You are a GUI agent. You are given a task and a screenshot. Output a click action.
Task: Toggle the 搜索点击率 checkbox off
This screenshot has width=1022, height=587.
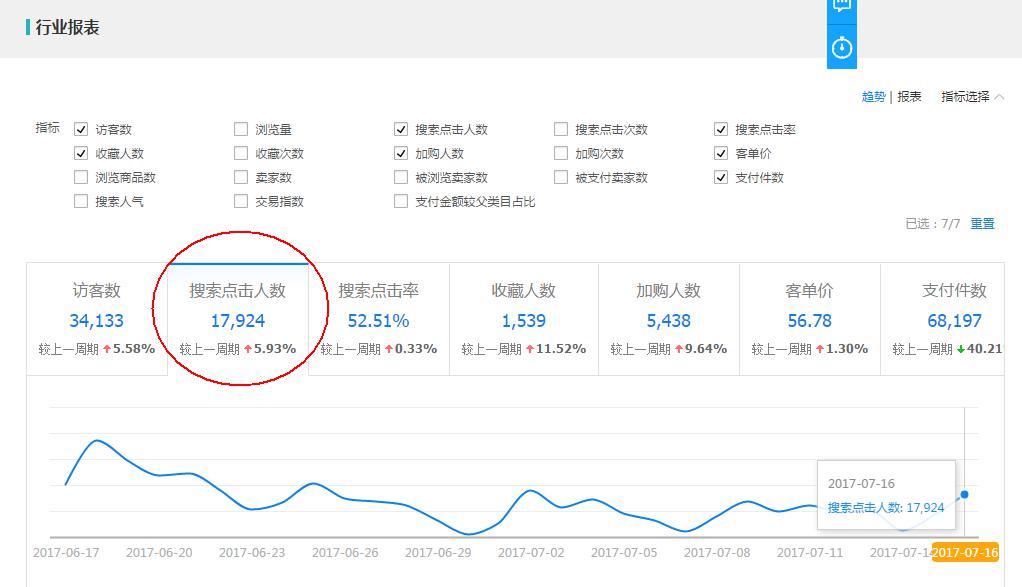(x=721, y=129)
